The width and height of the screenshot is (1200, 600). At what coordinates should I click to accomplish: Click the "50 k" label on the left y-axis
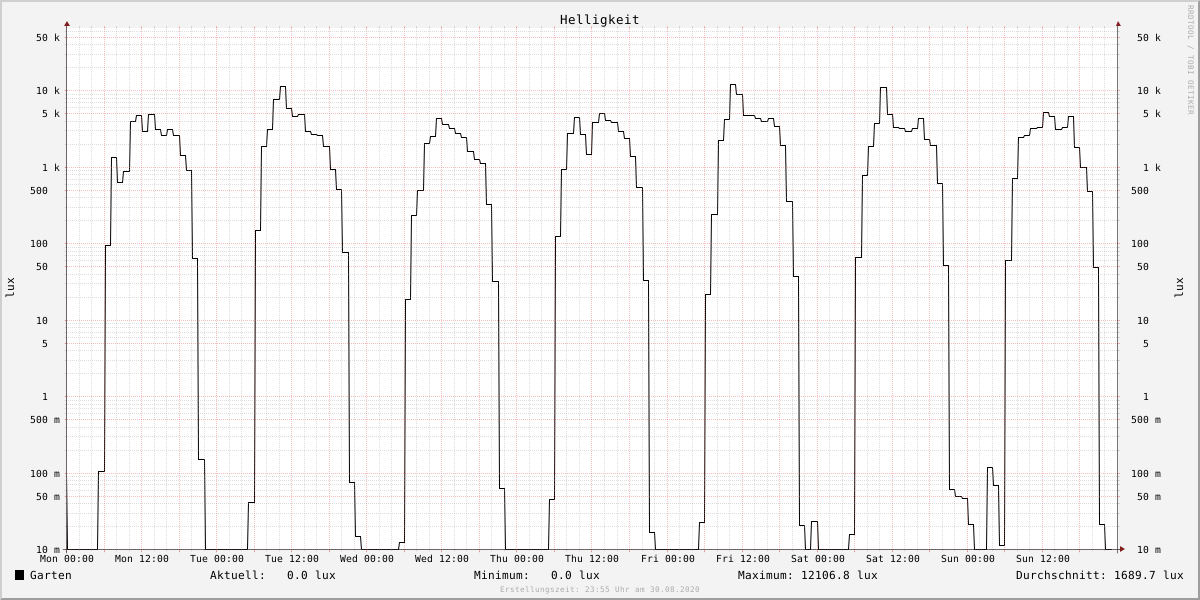click(48, 38)
